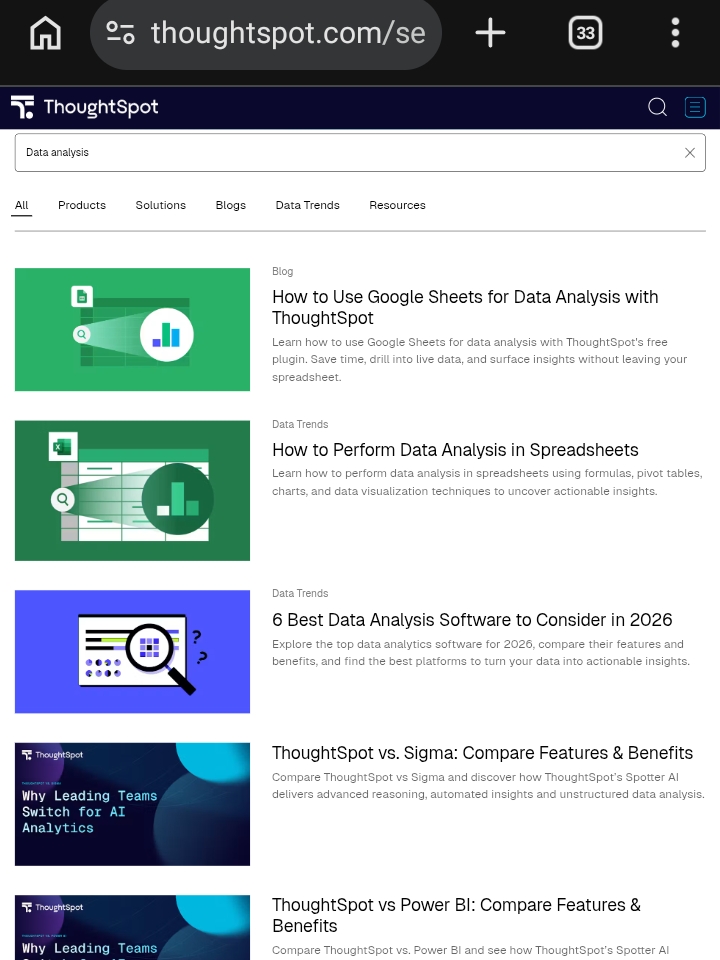Clear the Data analysis search query
This screenshot has width=720, height=960.
689,152
